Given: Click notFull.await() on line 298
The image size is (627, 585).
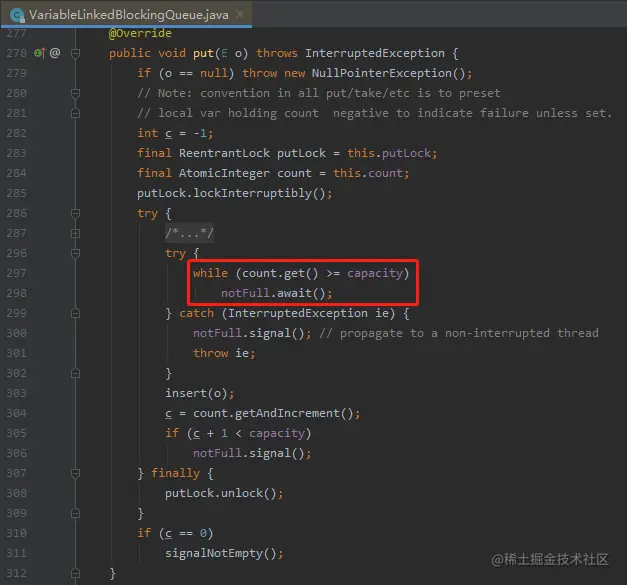Looking at the screenshot, I should click(276, 293).
